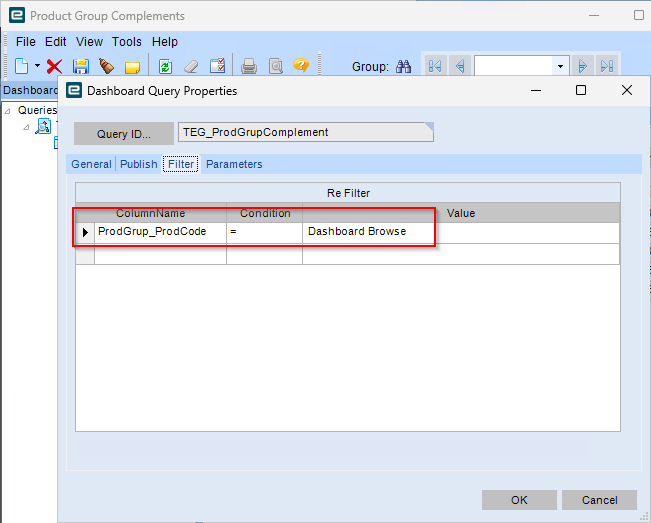Collapse the Queries tree node
This screenshot has width=651, height=523.
tap(7, 111)
